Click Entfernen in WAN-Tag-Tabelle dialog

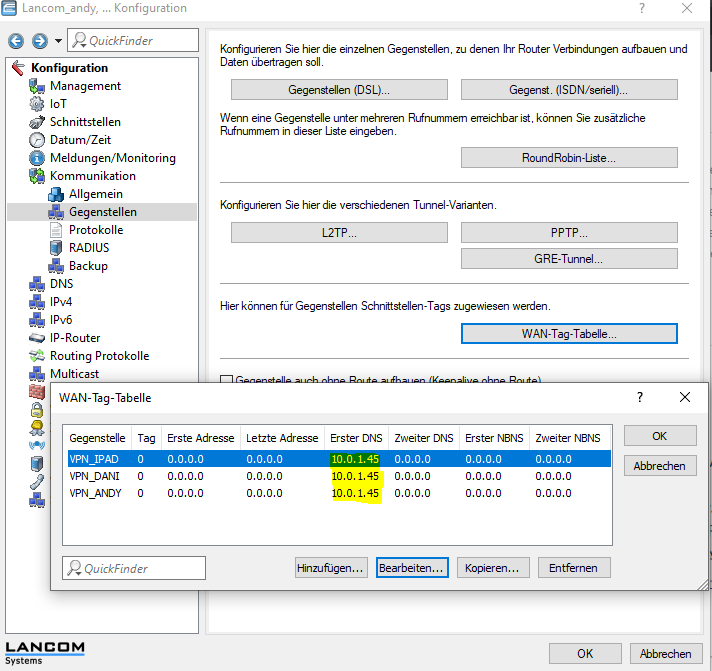574,568
